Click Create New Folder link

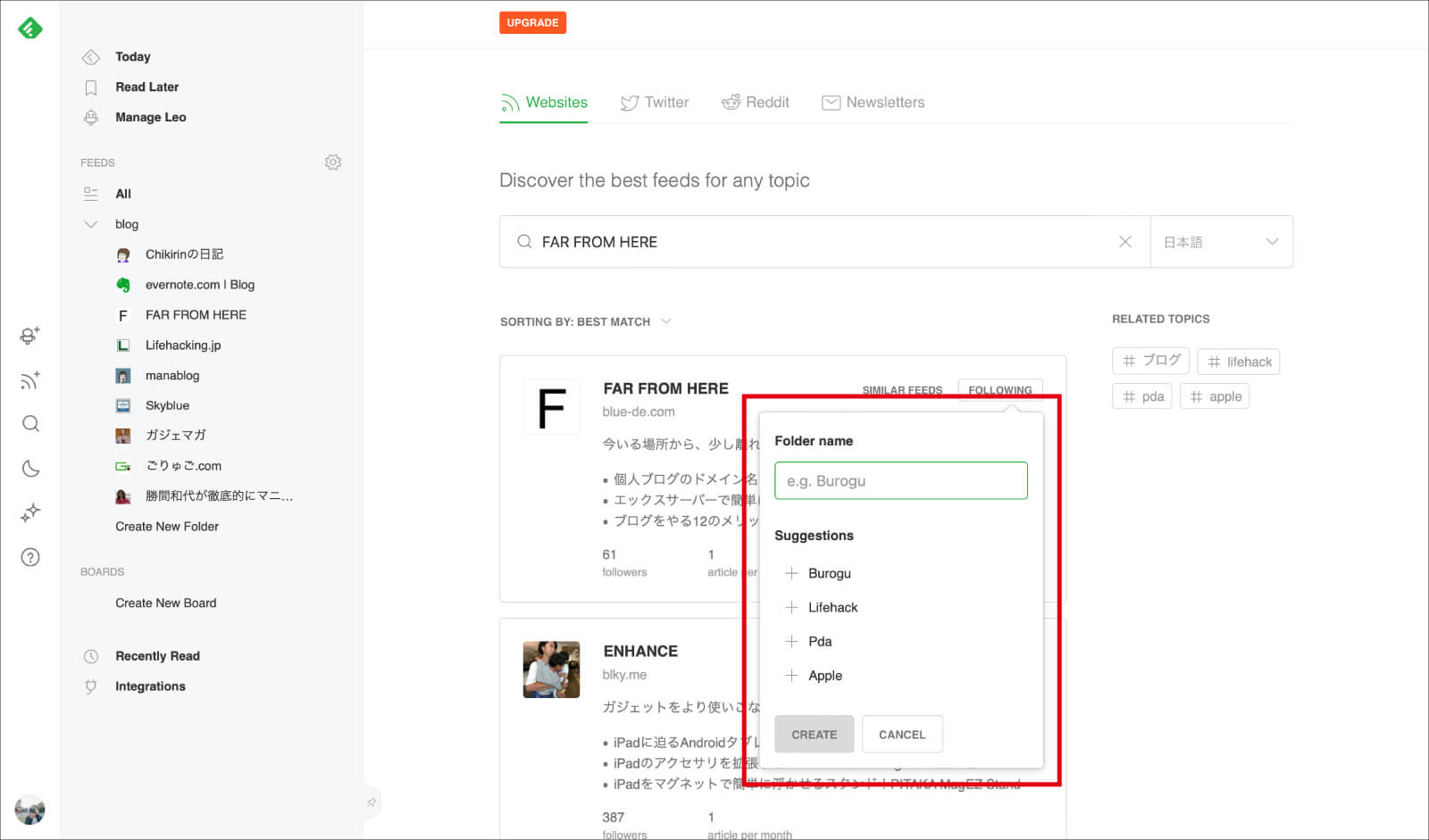pos(167,527)
